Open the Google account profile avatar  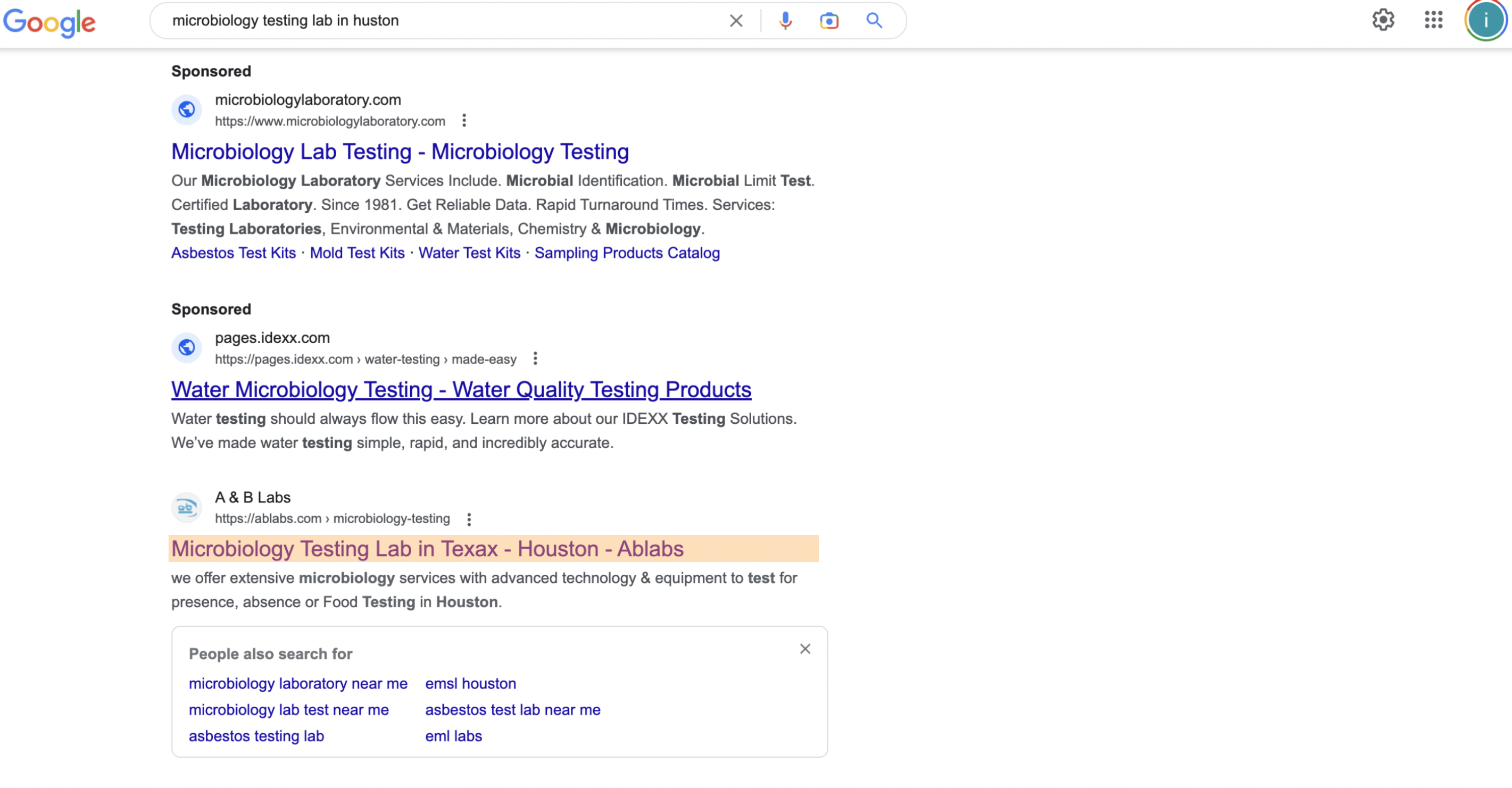[x=1485, y=21]
